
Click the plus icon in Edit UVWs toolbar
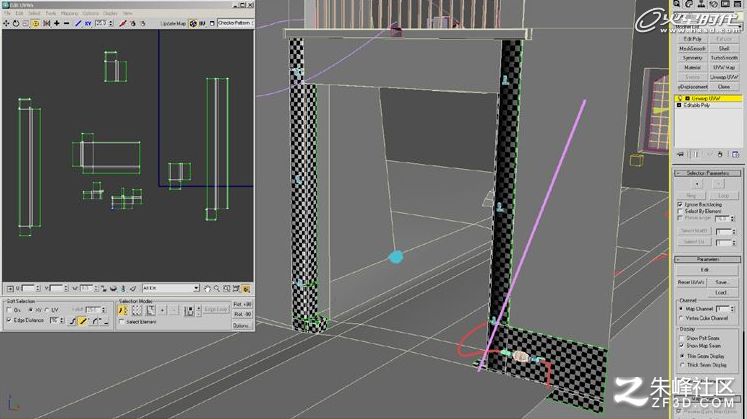[57, 23]
